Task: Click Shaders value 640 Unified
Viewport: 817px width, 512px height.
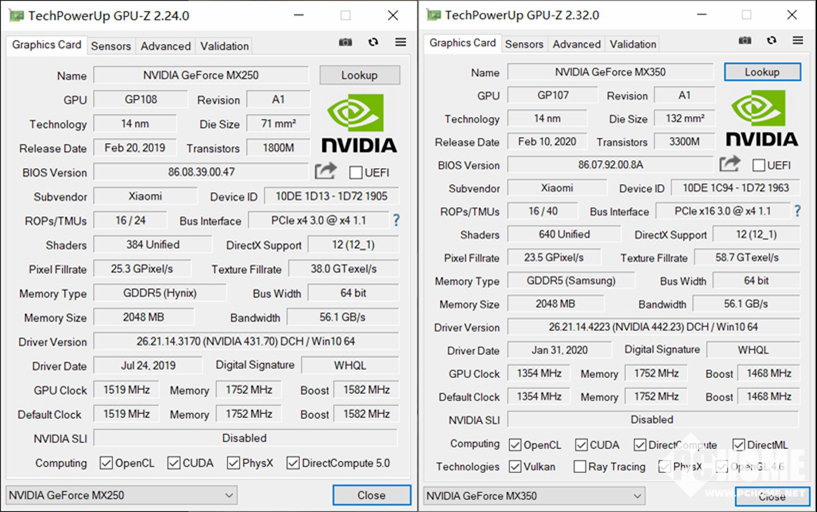Action: point(564,234)
